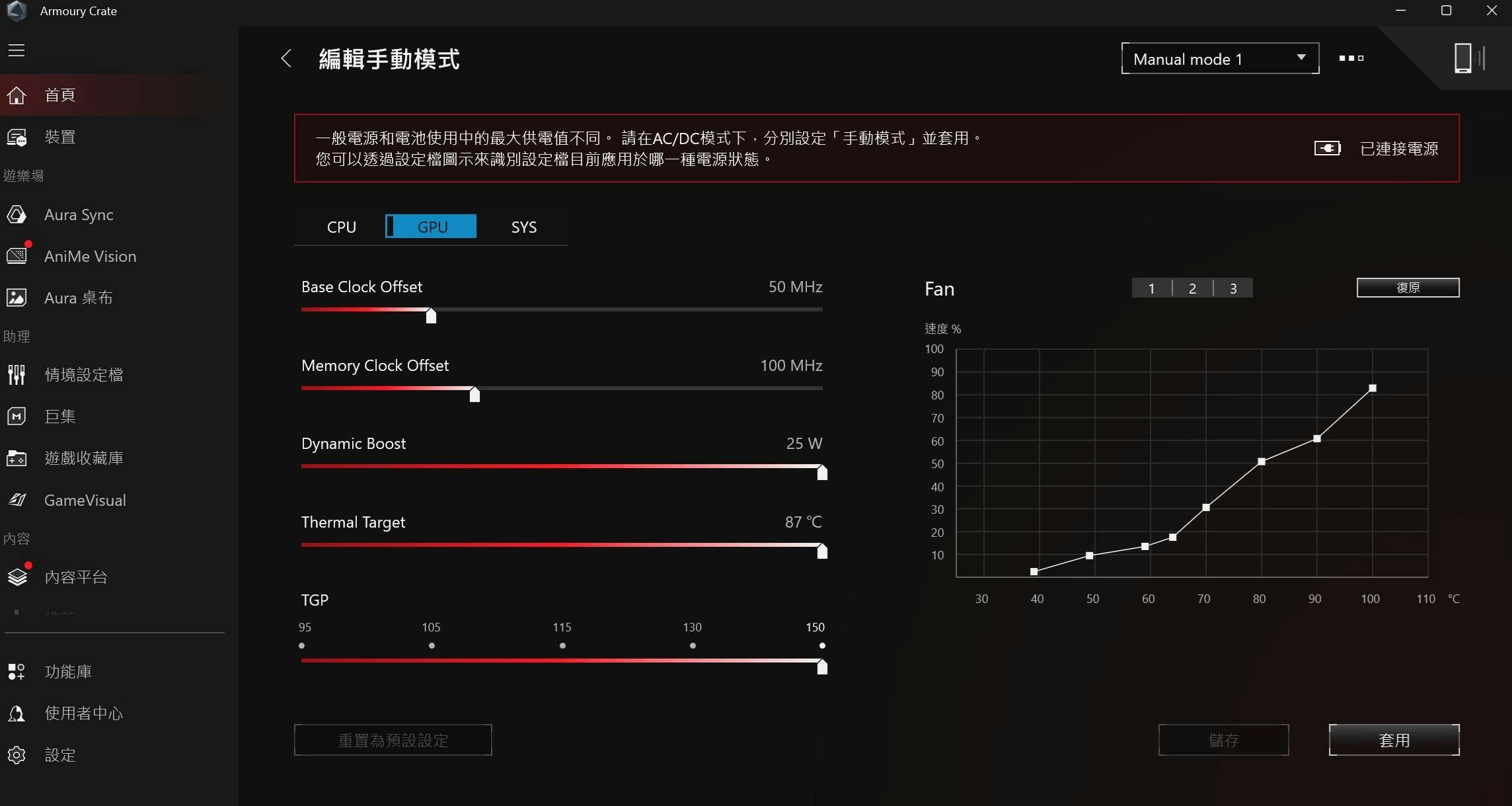Select the fan curve point at 80°C
Screen dimensions: 1512x806
coord(1262,462)
